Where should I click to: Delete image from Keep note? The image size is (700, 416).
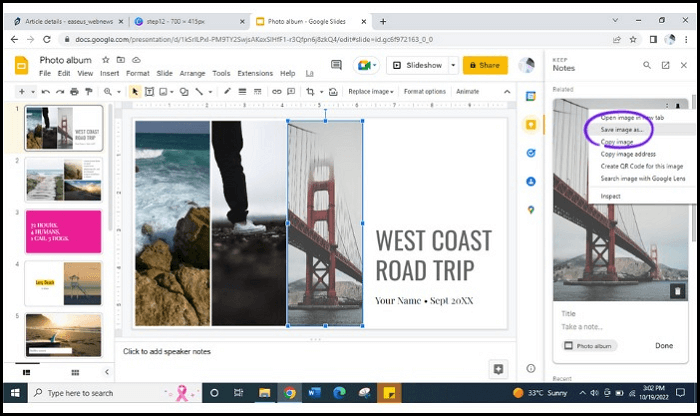click(x=675, y=291)
